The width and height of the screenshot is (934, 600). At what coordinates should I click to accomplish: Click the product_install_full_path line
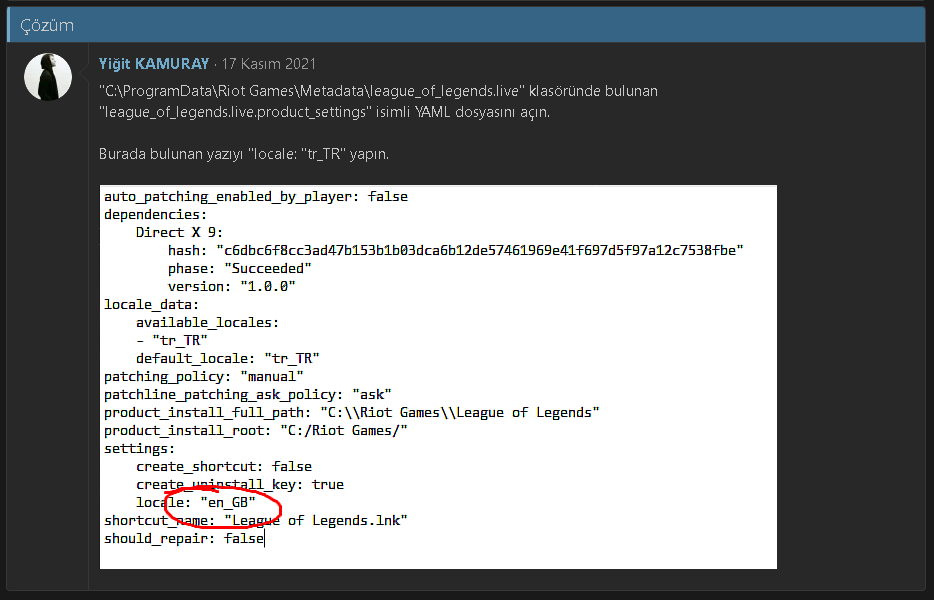[x=351, y=412]
